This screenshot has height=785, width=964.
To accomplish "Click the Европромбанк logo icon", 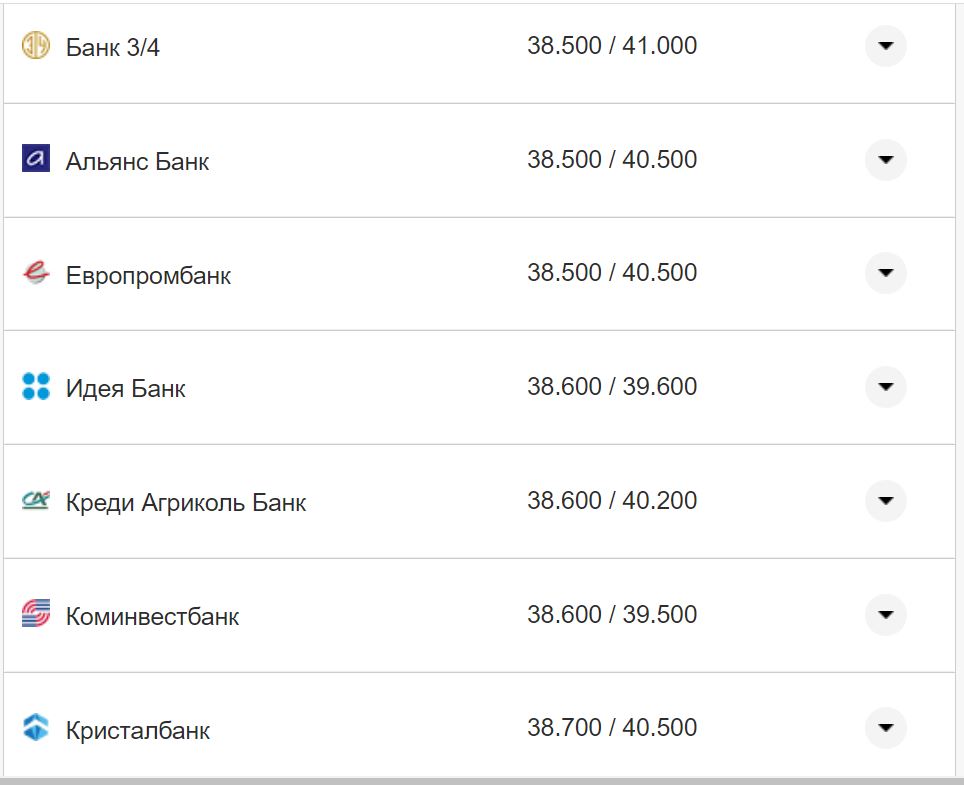I will [x=36, y=273].
